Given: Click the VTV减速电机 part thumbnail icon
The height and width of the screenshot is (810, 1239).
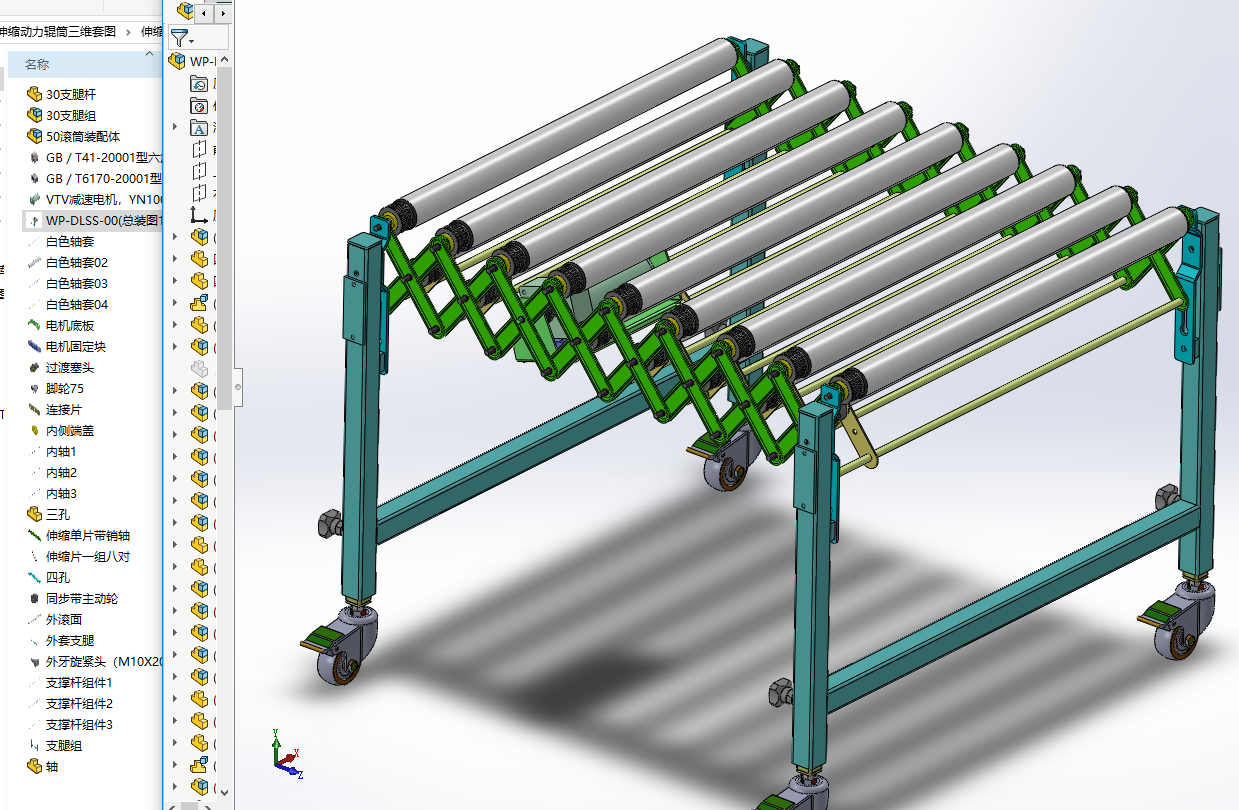Looking at the screenshot, I should pos(35,199).
